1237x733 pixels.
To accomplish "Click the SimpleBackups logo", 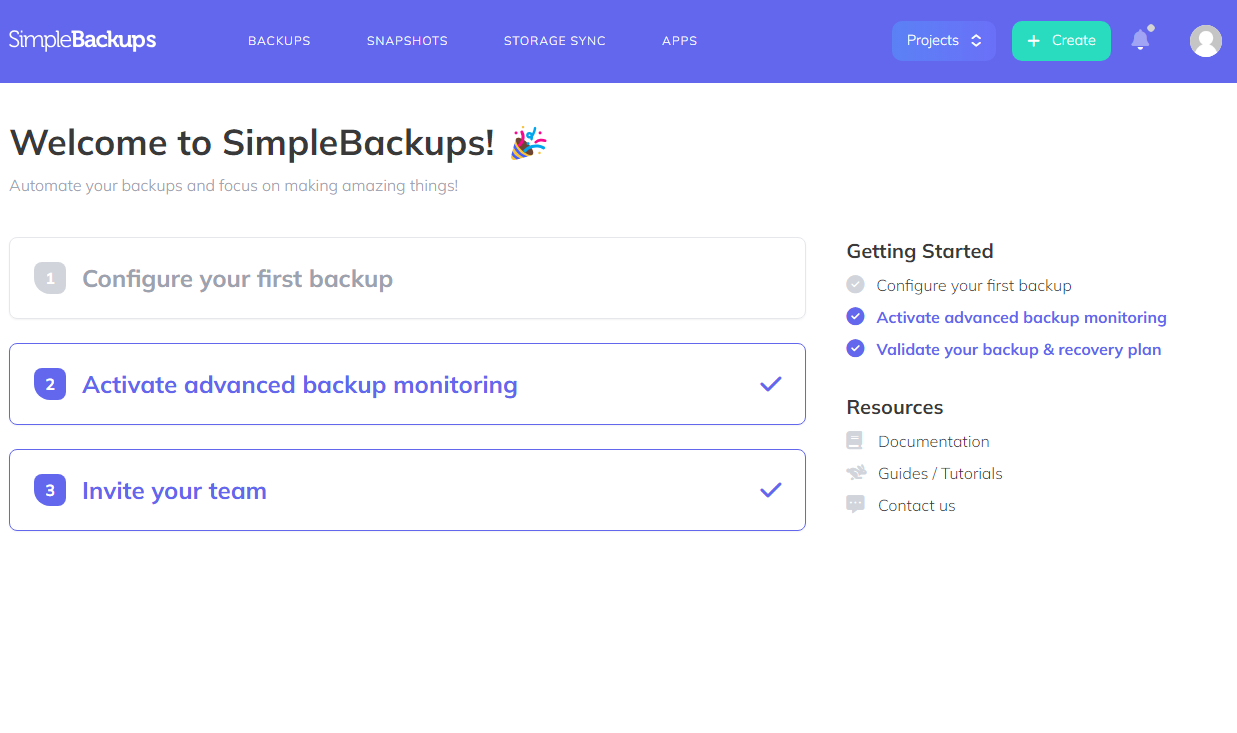I will (83, 40).
